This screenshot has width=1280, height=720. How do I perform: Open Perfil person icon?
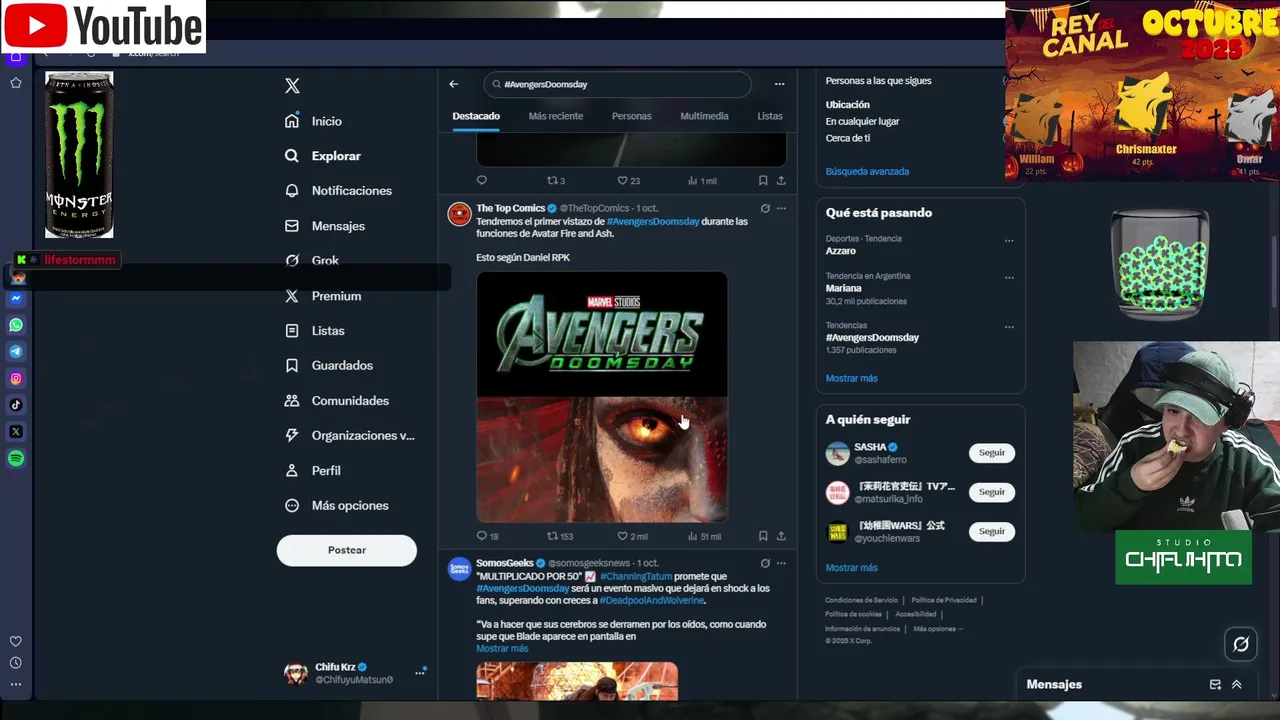click(x=292, y=471)
